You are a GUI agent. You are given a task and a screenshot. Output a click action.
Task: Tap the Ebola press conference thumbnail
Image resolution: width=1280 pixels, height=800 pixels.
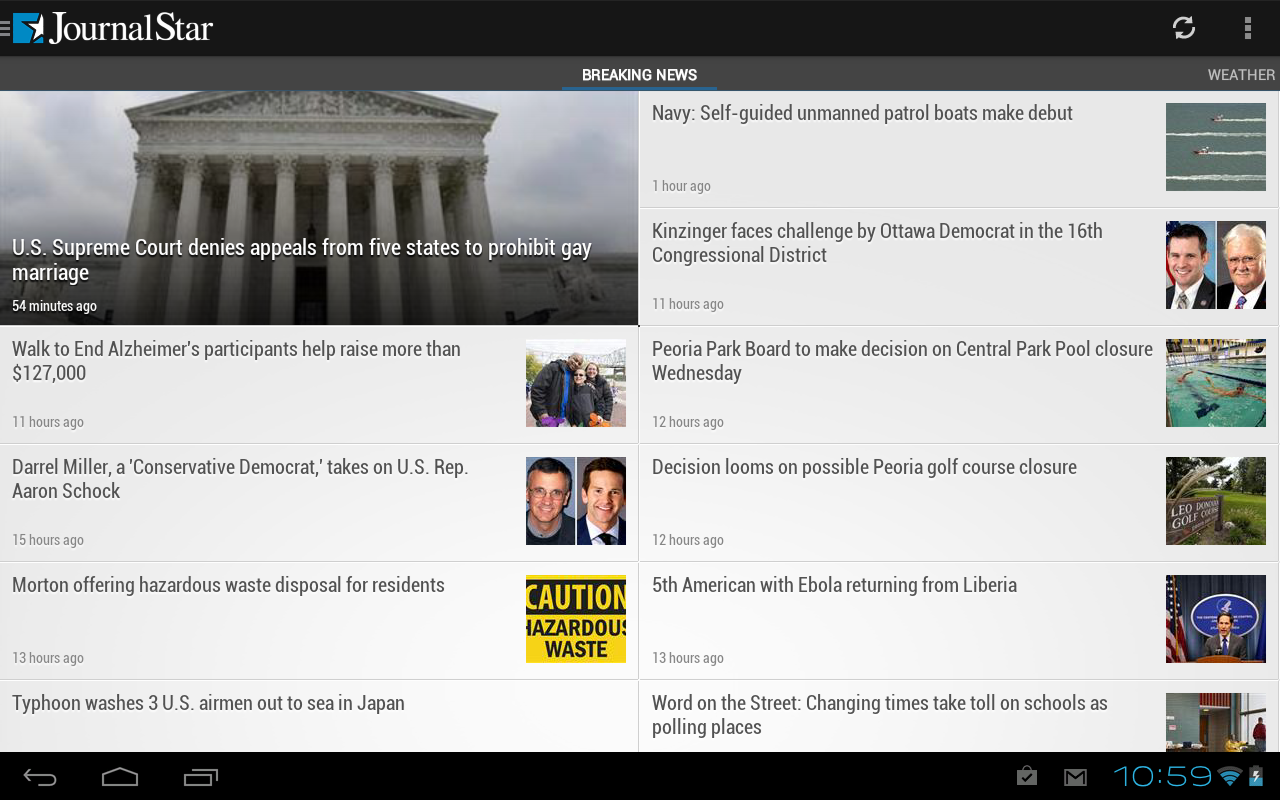[1216, 619]
